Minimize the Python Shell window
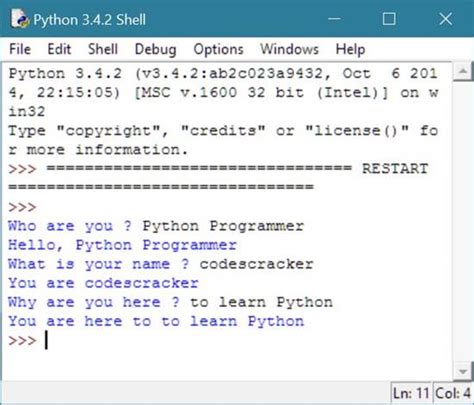 [x=334, y=19]
